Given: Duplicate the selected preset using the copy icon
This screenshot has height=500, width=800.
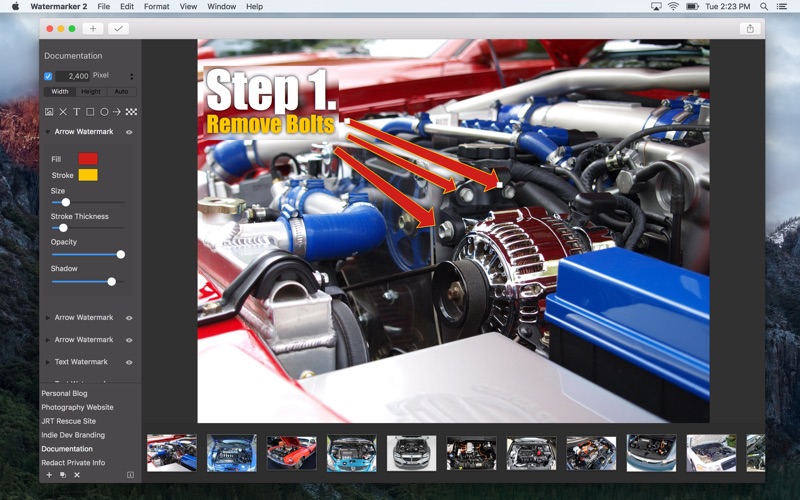Looking at the screenshot, I should (63, 475).
